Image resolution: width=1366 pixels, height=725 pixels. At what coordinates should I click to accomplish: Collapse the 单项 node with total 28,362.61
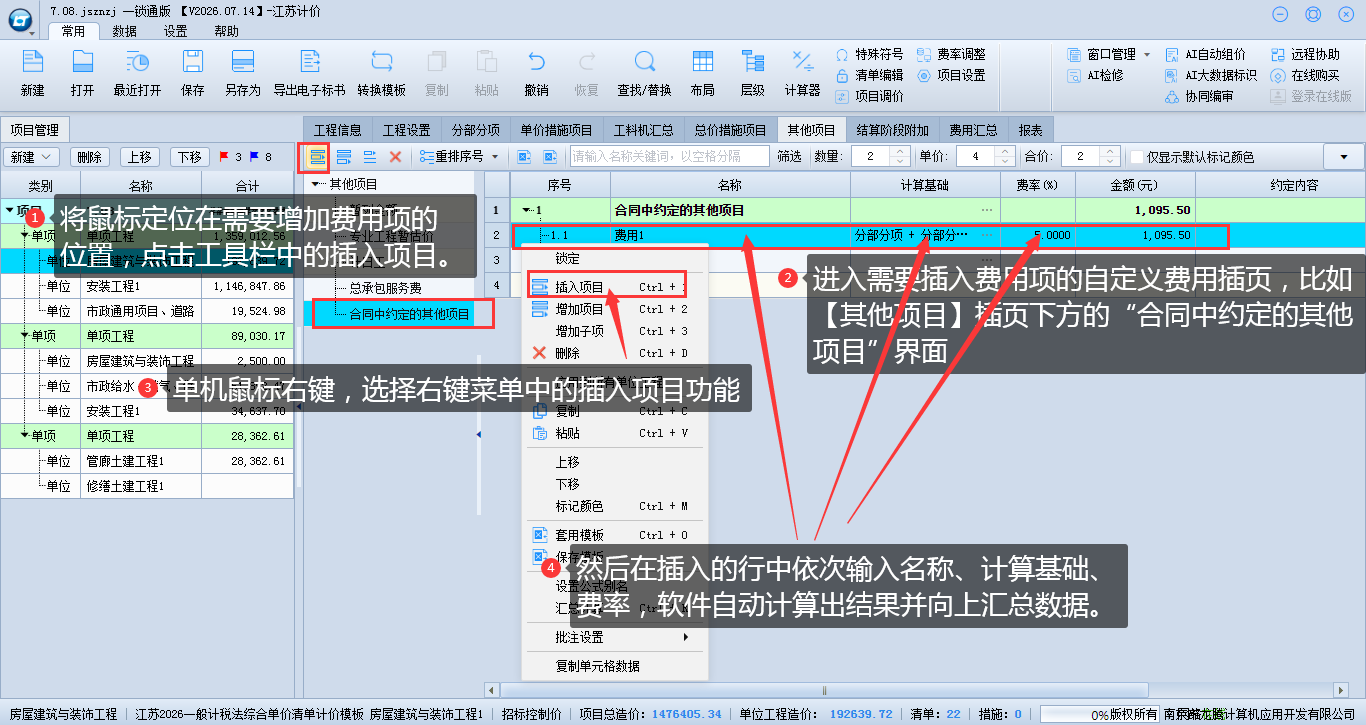pyautogui.click(x=25, y=436)
